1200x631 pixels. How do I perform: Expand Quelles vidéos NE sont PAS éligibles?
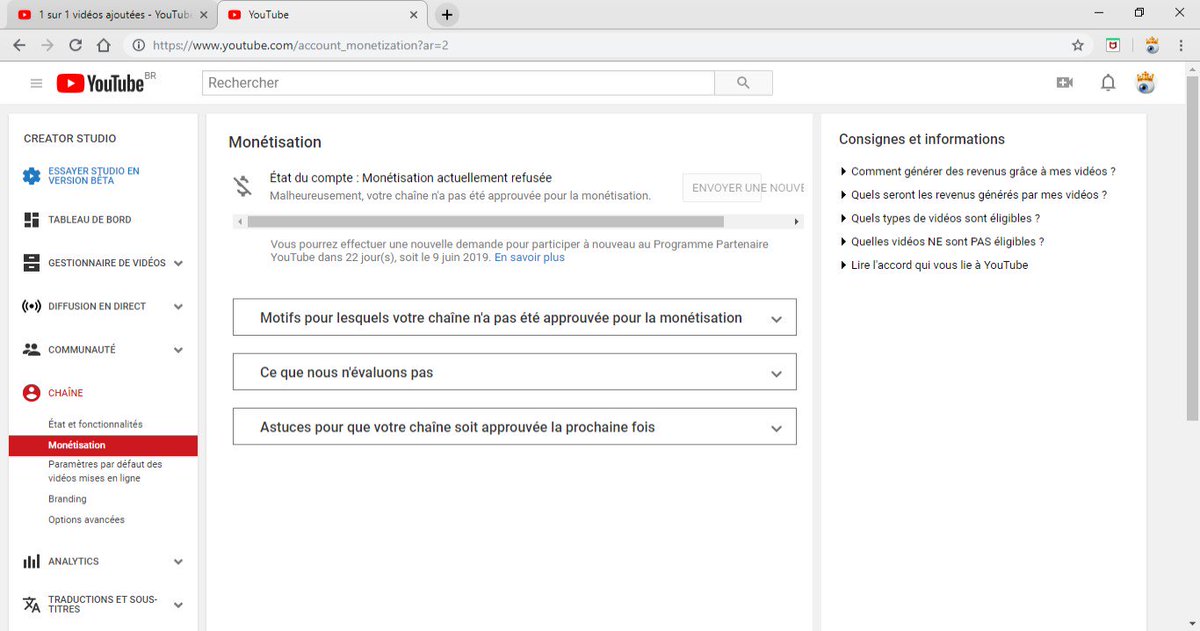[x=941, y=242]
